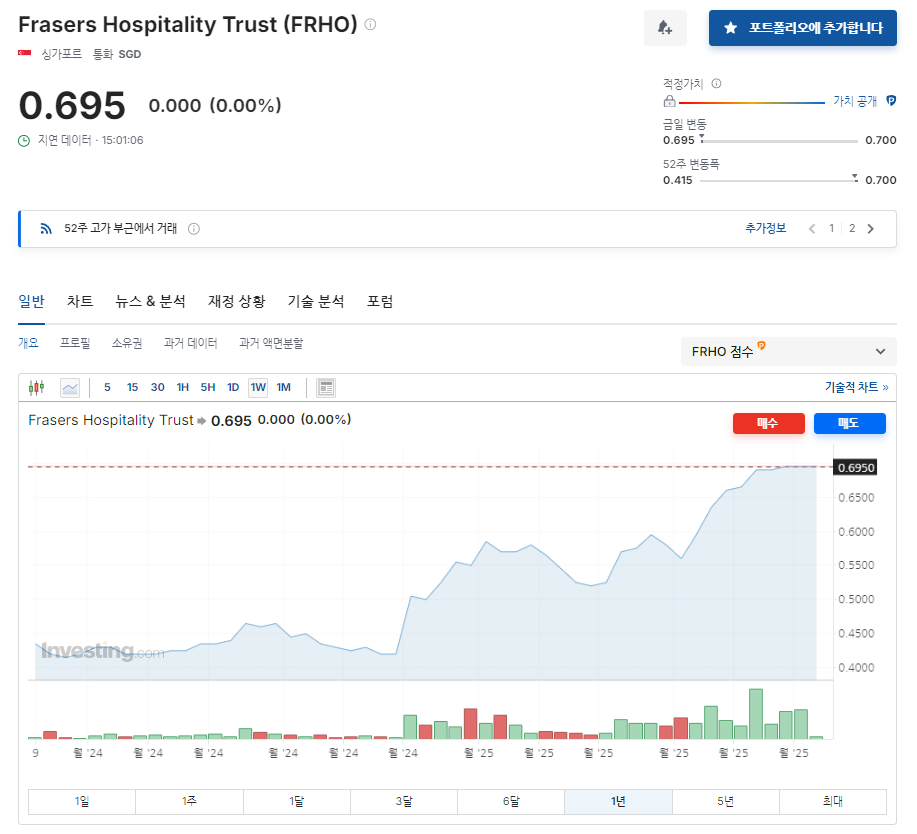The image size is (917, 834).
Task: Click the 0.6950 price label on axis
Action: click(855, 467)
